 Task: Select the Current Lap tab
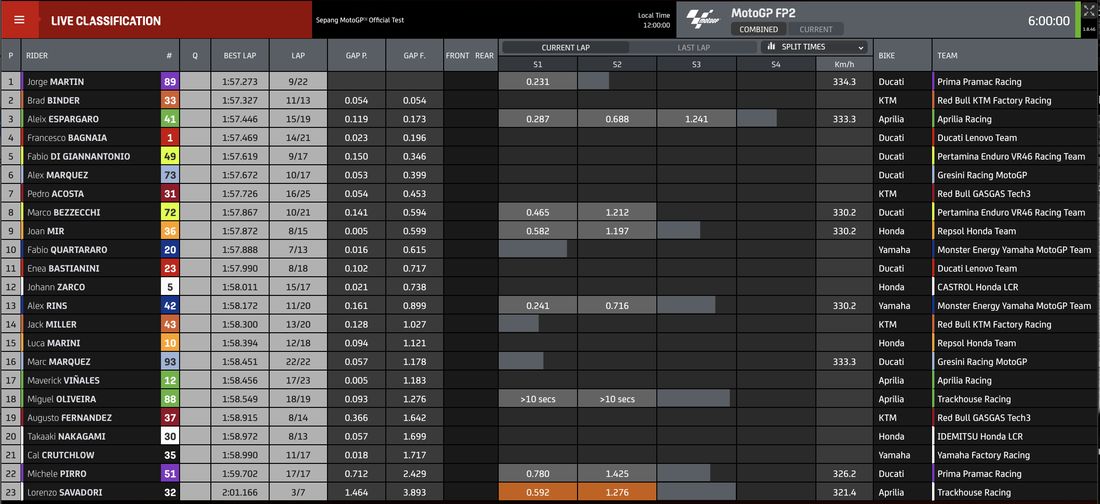[x=565, y=48]
